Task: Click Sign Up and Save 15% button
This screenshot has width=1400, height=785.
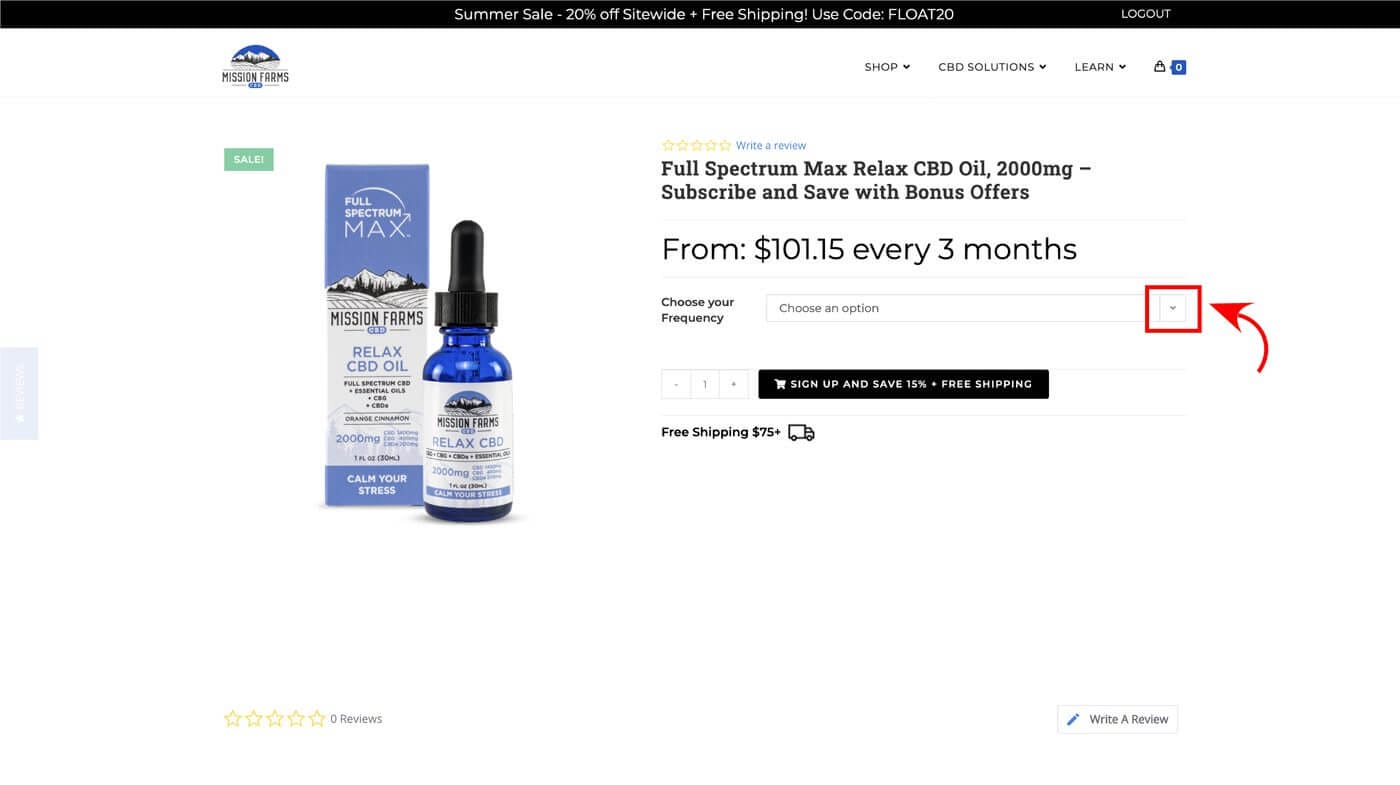Action: [903, 384]
